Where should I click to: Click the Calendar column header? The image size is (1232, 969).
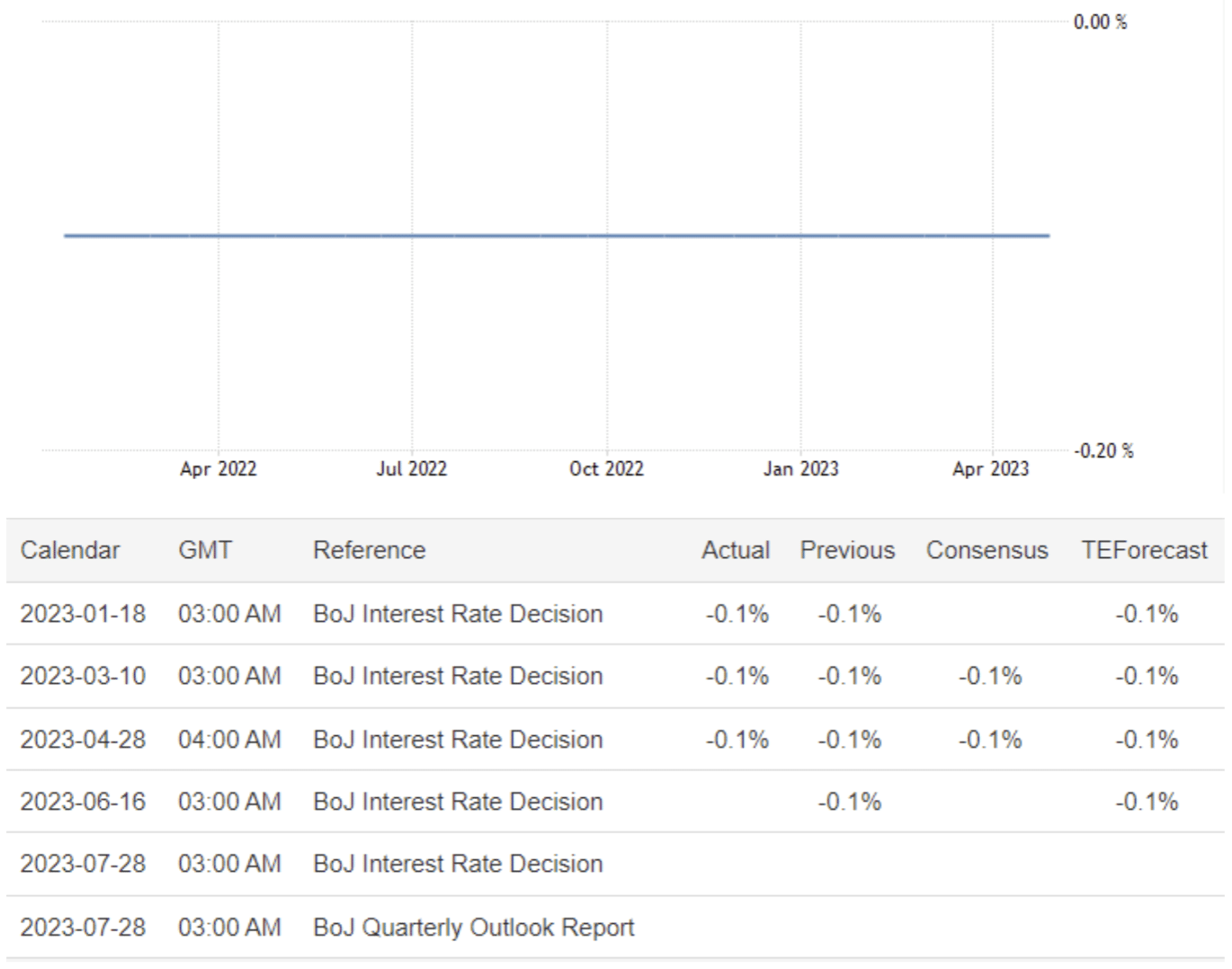70,550
